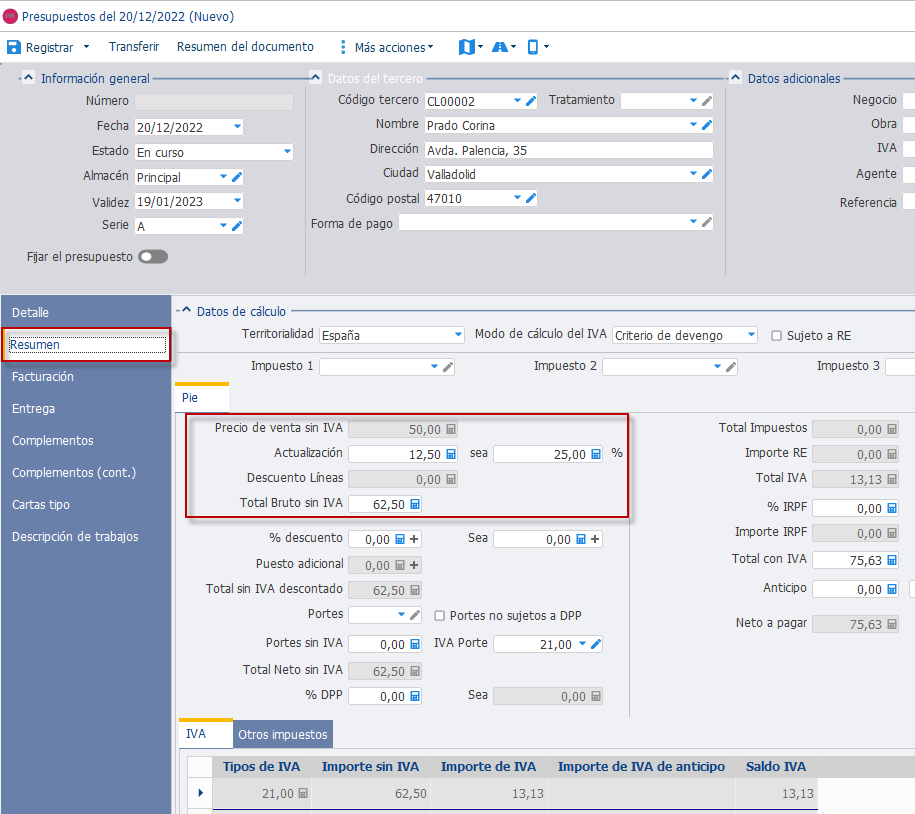This screenshot has width=915, height=814.
Task: Switch to the Otros impuestos tab
Action: click(283, 735)
